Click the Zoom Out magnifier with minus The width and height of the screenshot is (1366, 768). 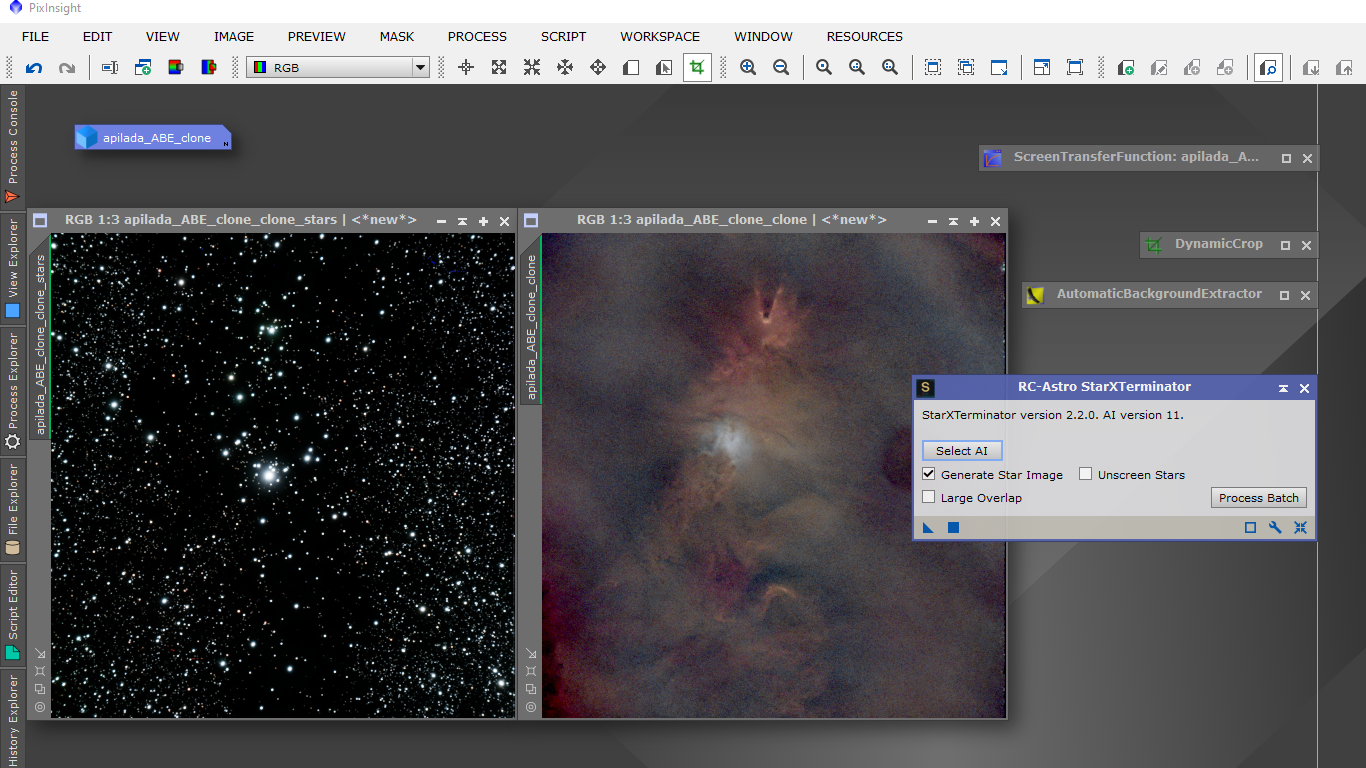coord(781,68)
